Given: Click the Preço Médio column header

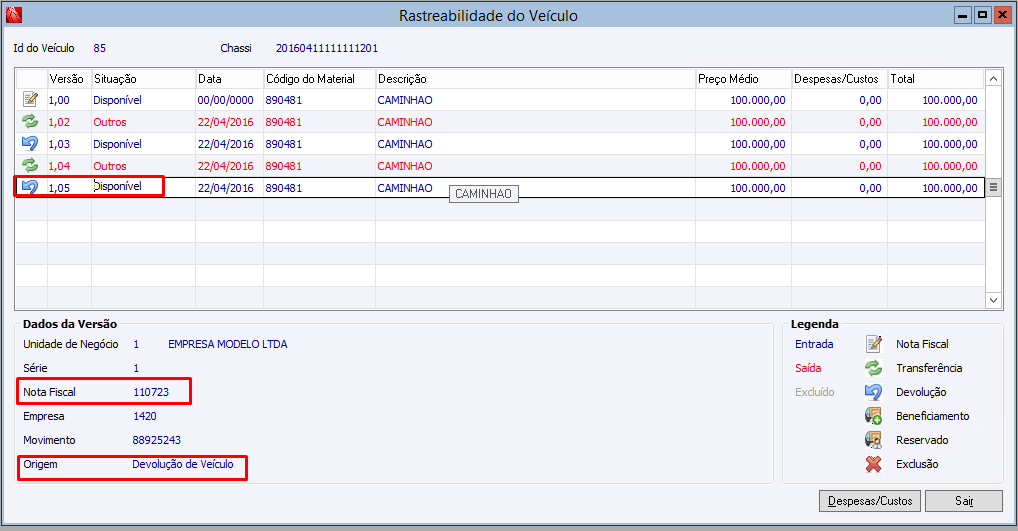Looking at the screenshot, I should 743,79.
